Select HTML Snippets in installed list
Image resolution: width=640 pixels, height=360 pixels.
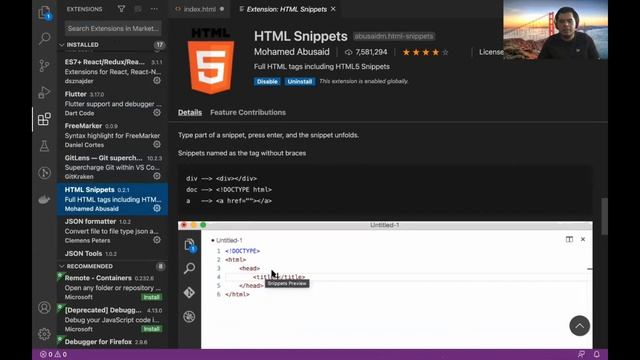click(112, 199)
